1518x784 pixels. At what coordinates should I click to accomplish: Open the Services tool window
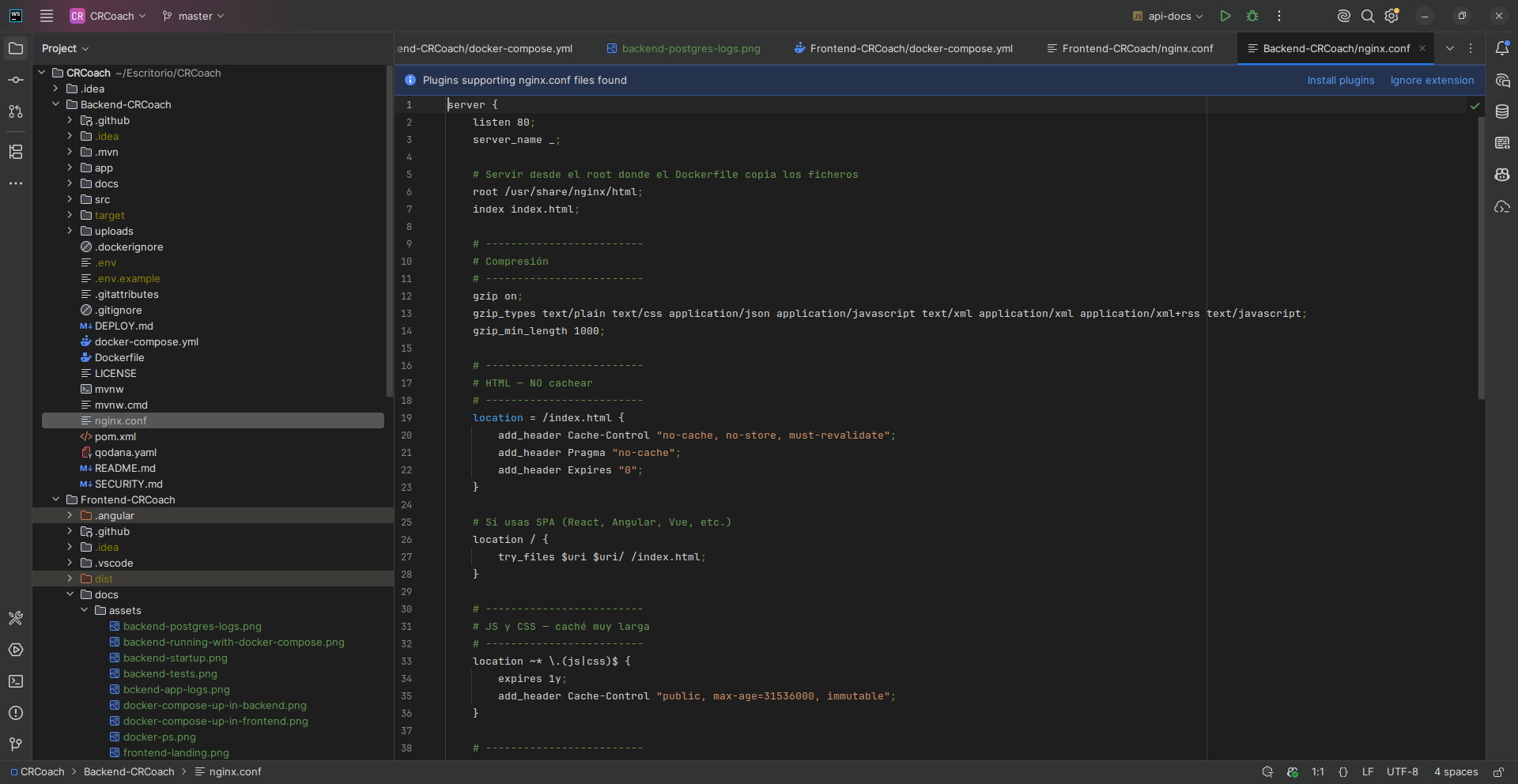coord(16,650)
